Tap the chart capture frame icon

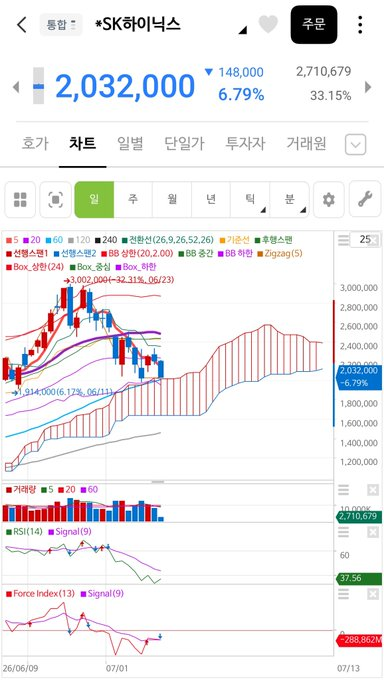[x=56, y=199]
